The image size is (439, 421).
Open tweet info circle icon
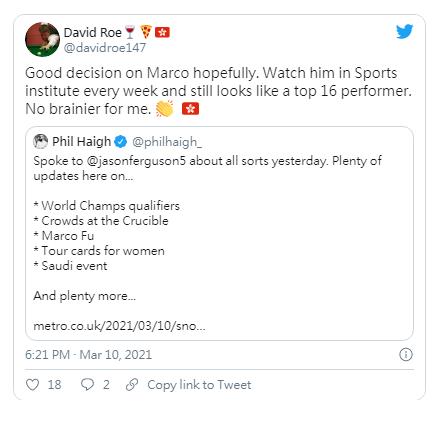[x=406, y=354]
